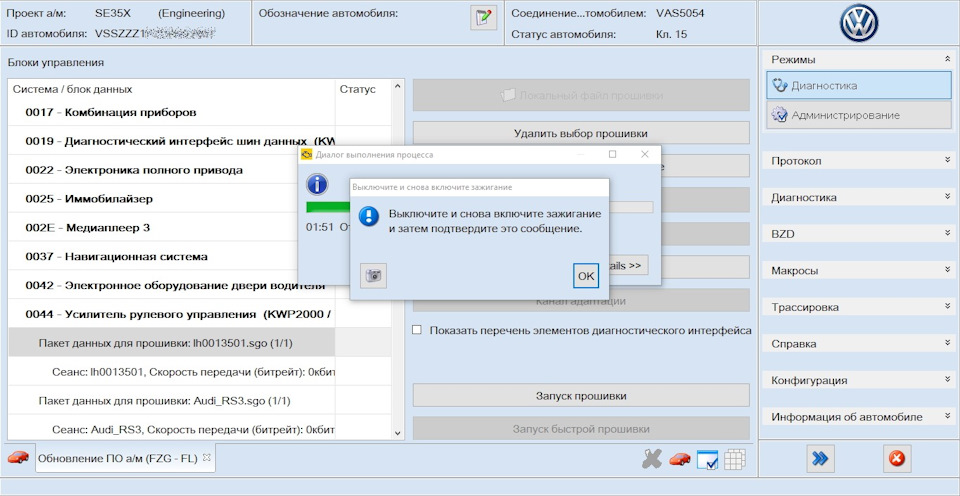960x496 pixels.
Task: Maximize the Диалог выполнения процесса window
Action: pyautogui.click(x=612, y=154)
